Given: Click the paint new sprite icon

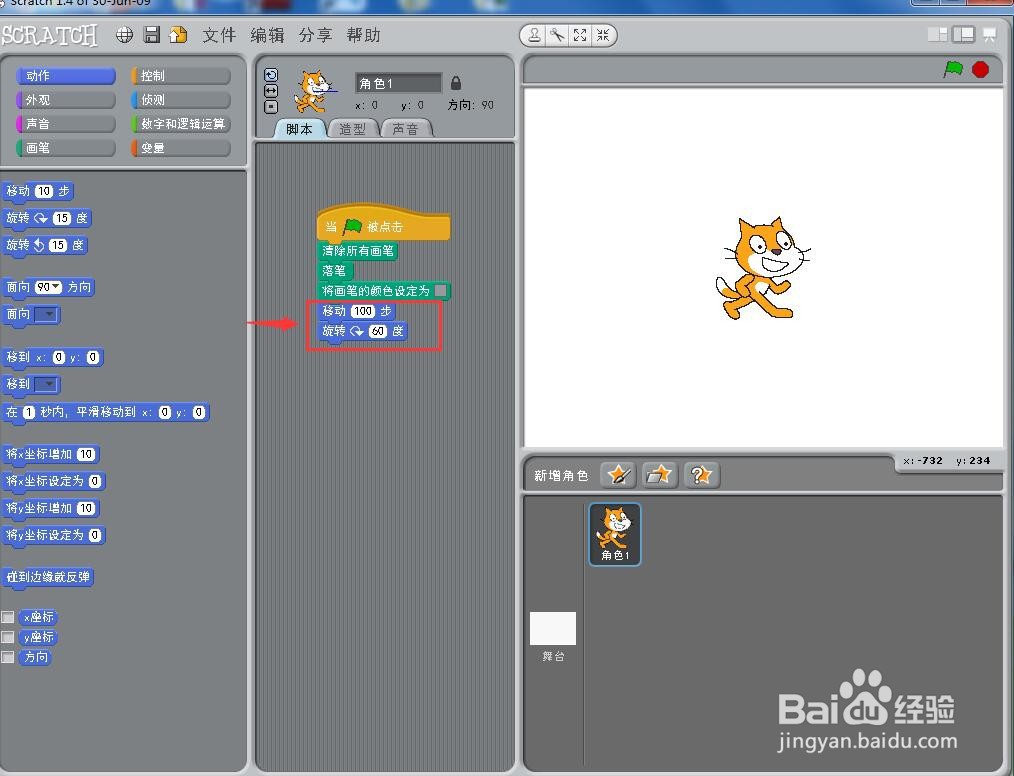Looking at the screenshot, I should (618, 475).
